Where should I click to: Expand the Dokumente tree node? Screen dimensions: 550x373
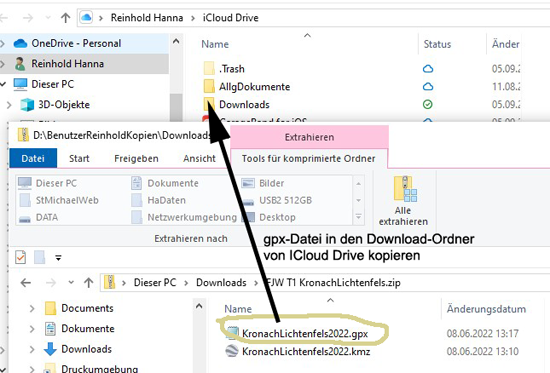pyautogui.click(x=32, y=329)
